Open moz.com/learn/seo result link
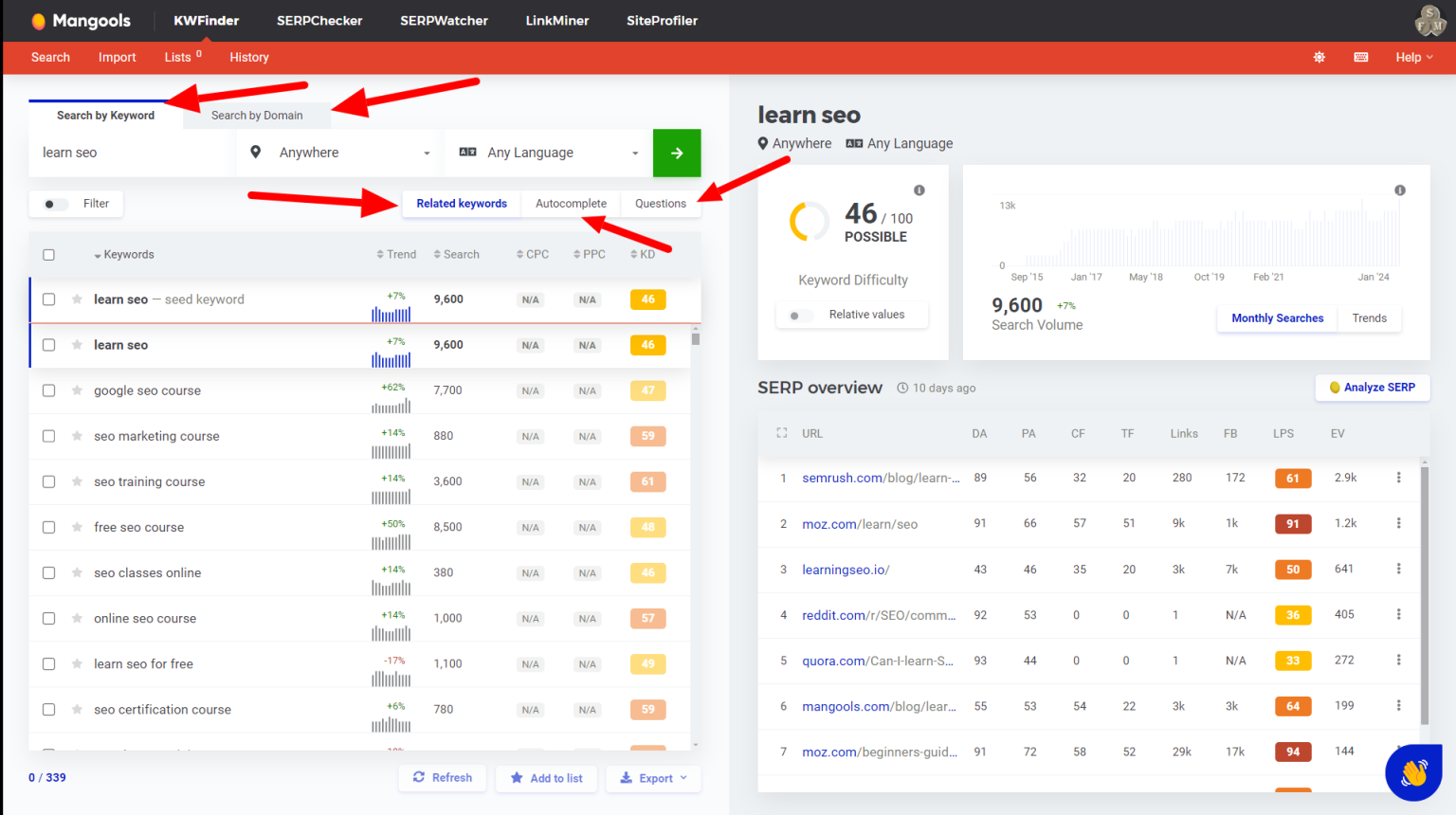The image size is (1456, 815). tap(859, 523)
